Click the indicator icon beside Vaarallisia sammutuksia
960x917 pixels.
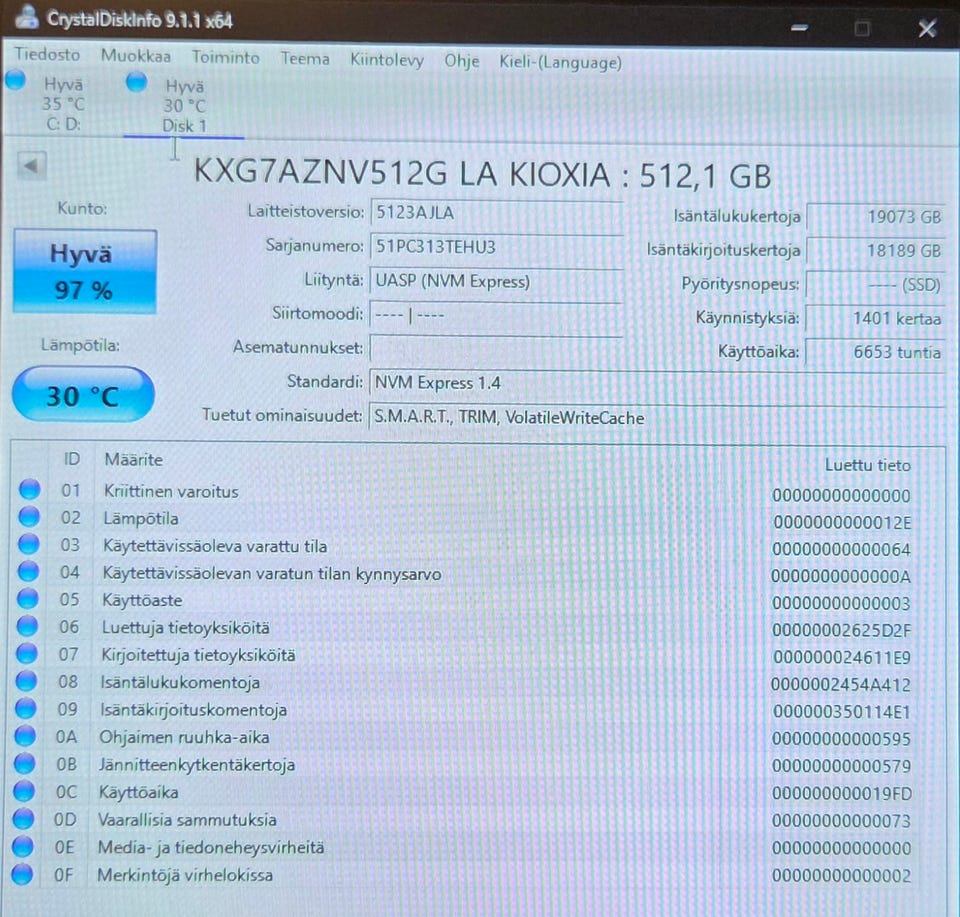[28, 820]
